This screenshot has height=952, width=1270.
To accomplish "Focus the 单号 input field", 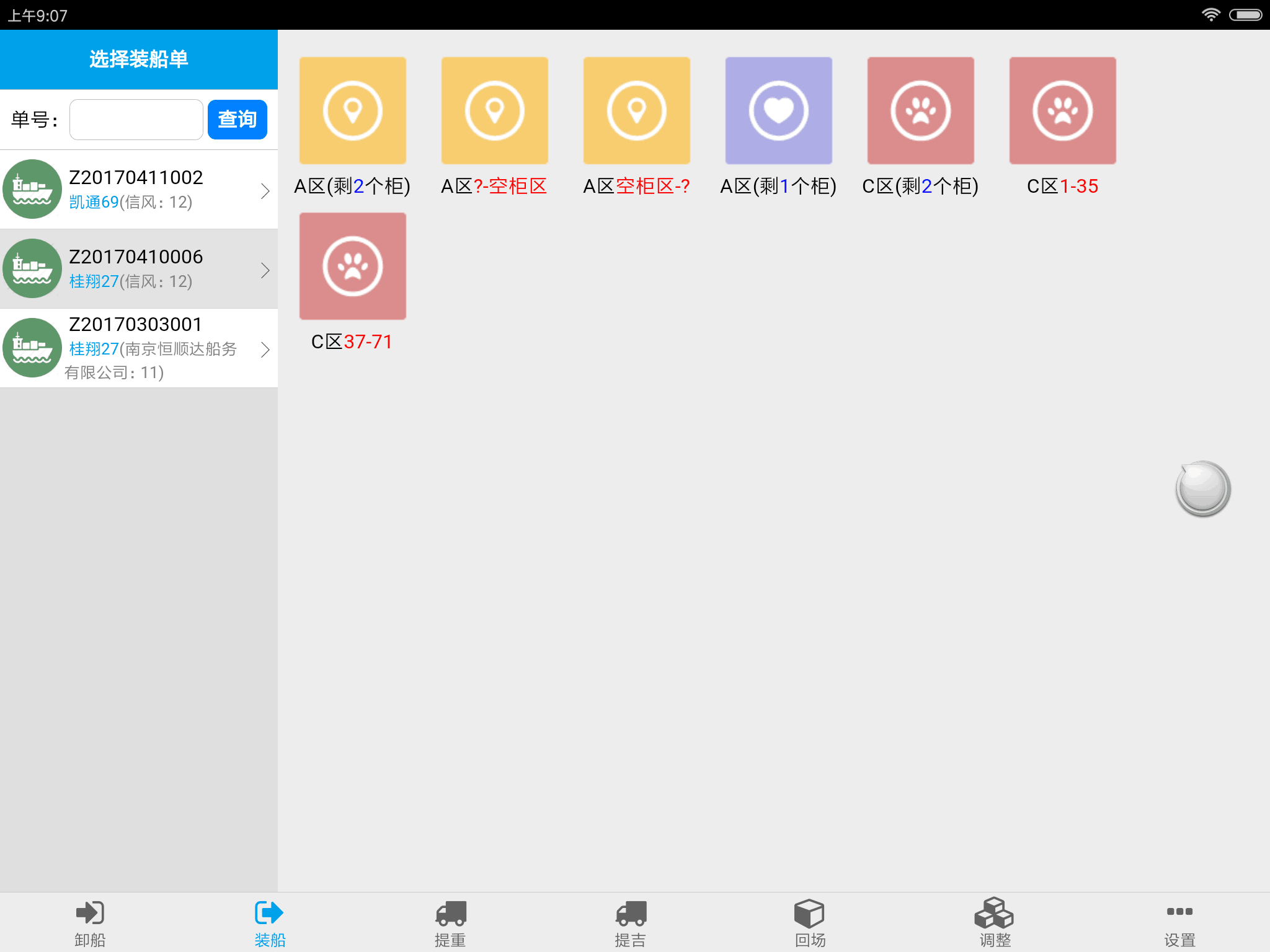I will [x=136, y=120].
